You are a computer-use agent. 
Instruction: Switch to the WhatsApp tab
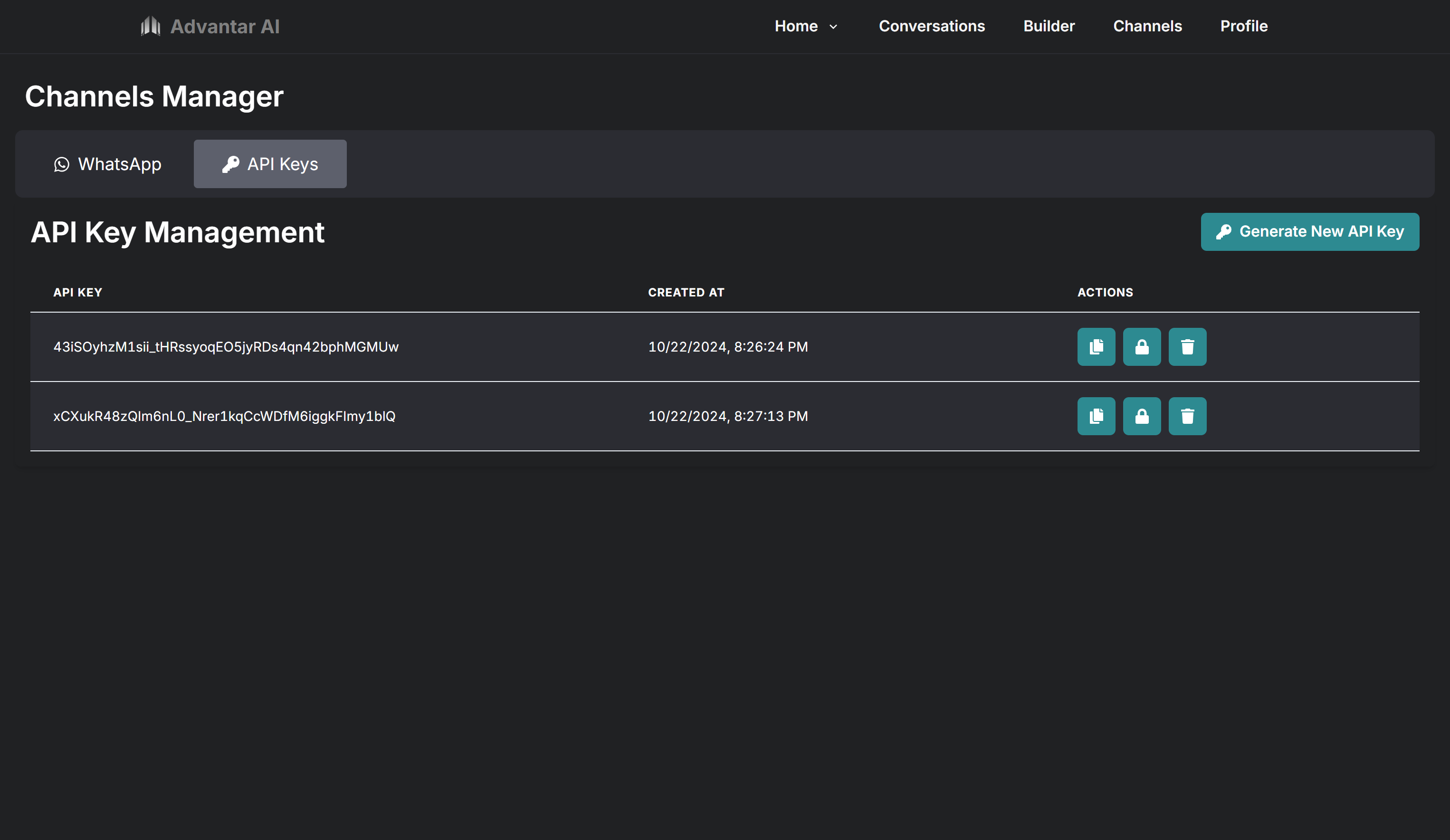[x=107, y=164]
